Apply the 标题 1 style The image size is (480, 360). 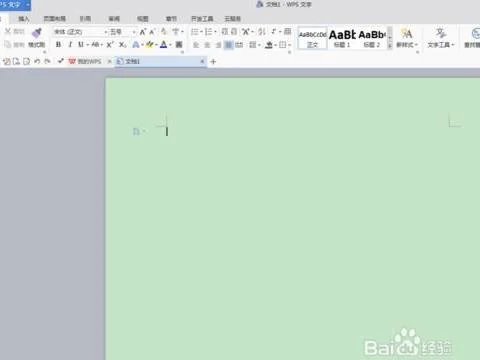pyautogui.click(x=342, y=38)
